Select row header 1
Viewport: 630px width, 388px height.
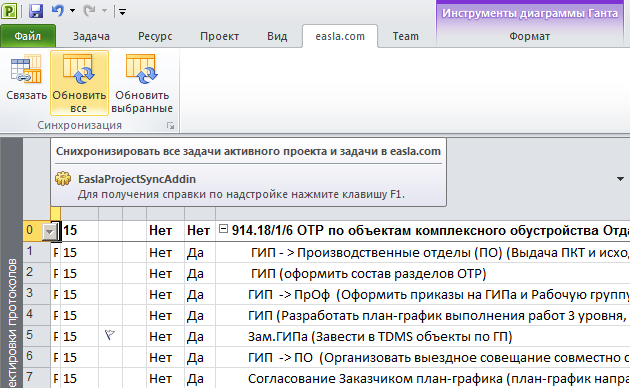coord(37,252)
